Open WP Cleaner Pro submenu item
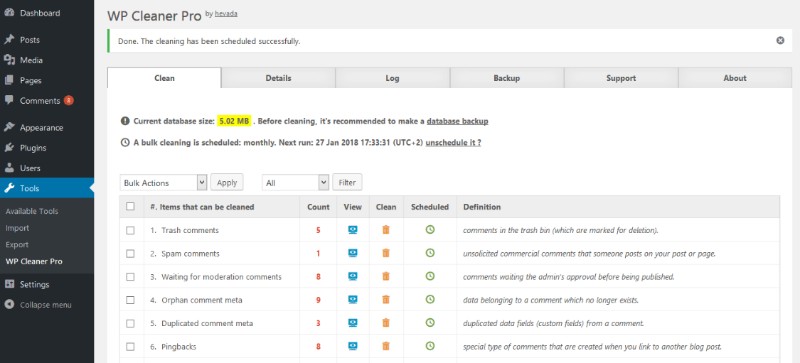Viewport: 800px width, 363px height. click(34, 261)
